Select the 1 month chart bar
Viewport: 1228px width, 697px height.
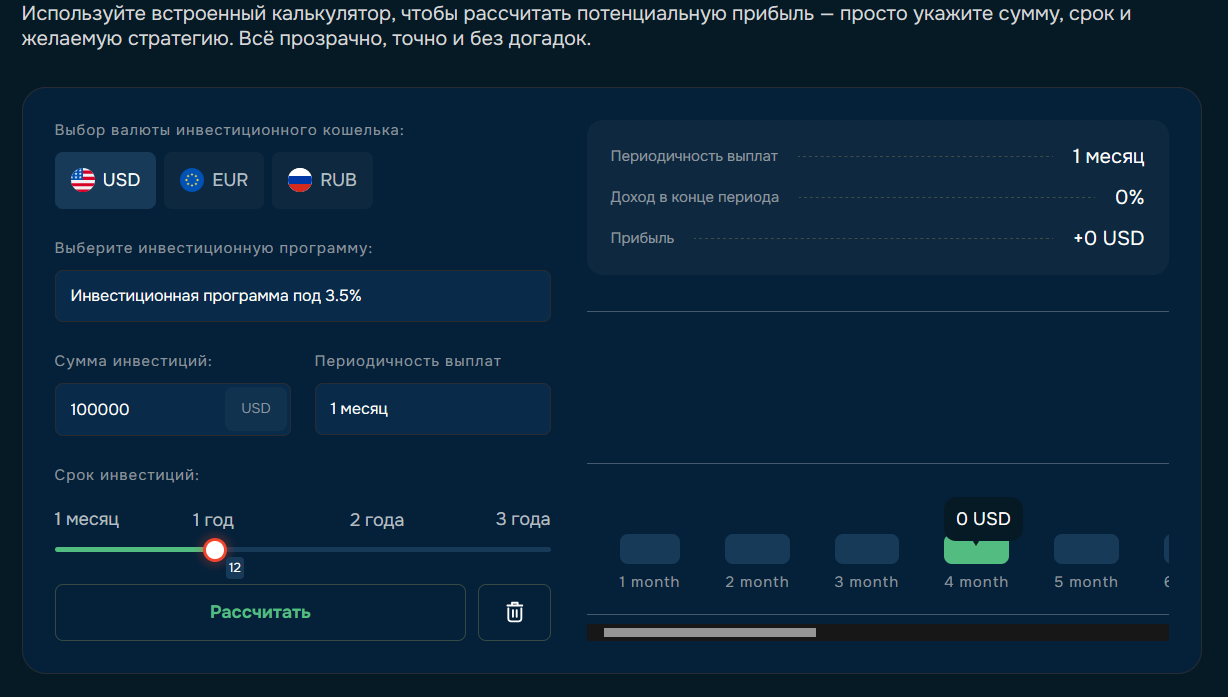[x=649, y=549]
